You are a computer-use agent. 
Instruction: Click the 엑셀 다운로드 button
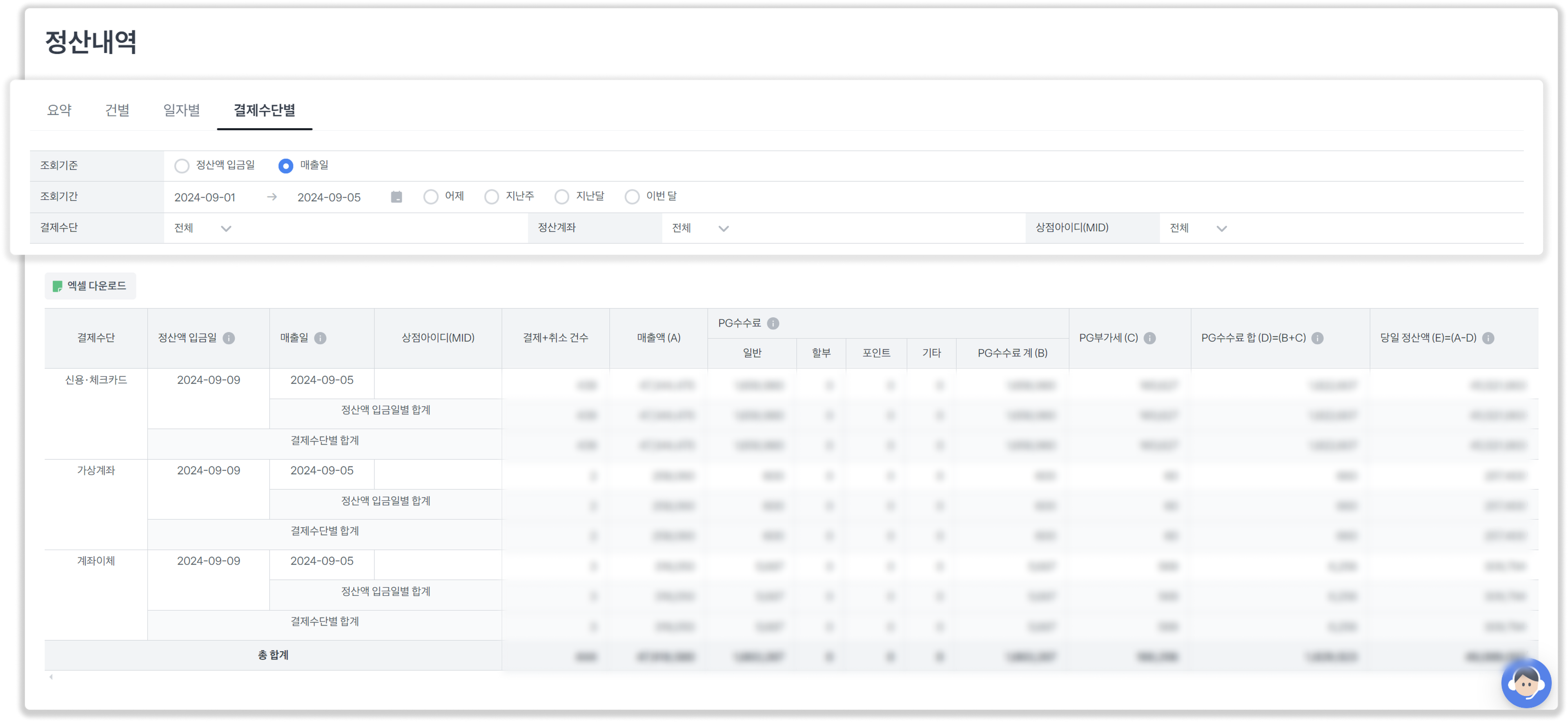coord(90,286)
